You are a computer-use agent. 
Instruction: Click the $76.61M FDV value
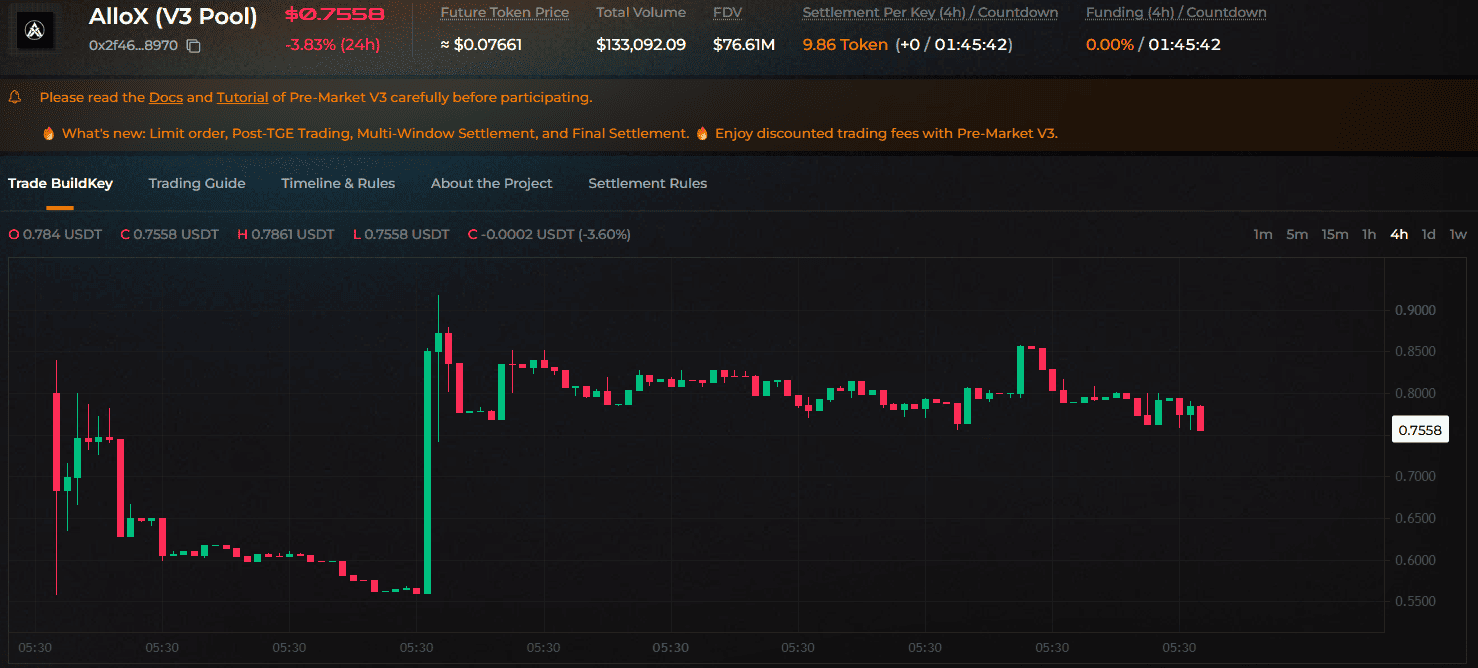[745, 45]
